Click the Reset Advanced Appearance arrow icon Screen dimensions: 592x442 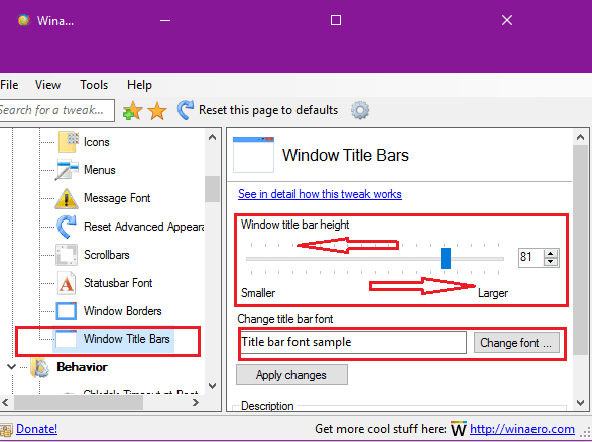[x=66, y=226]
